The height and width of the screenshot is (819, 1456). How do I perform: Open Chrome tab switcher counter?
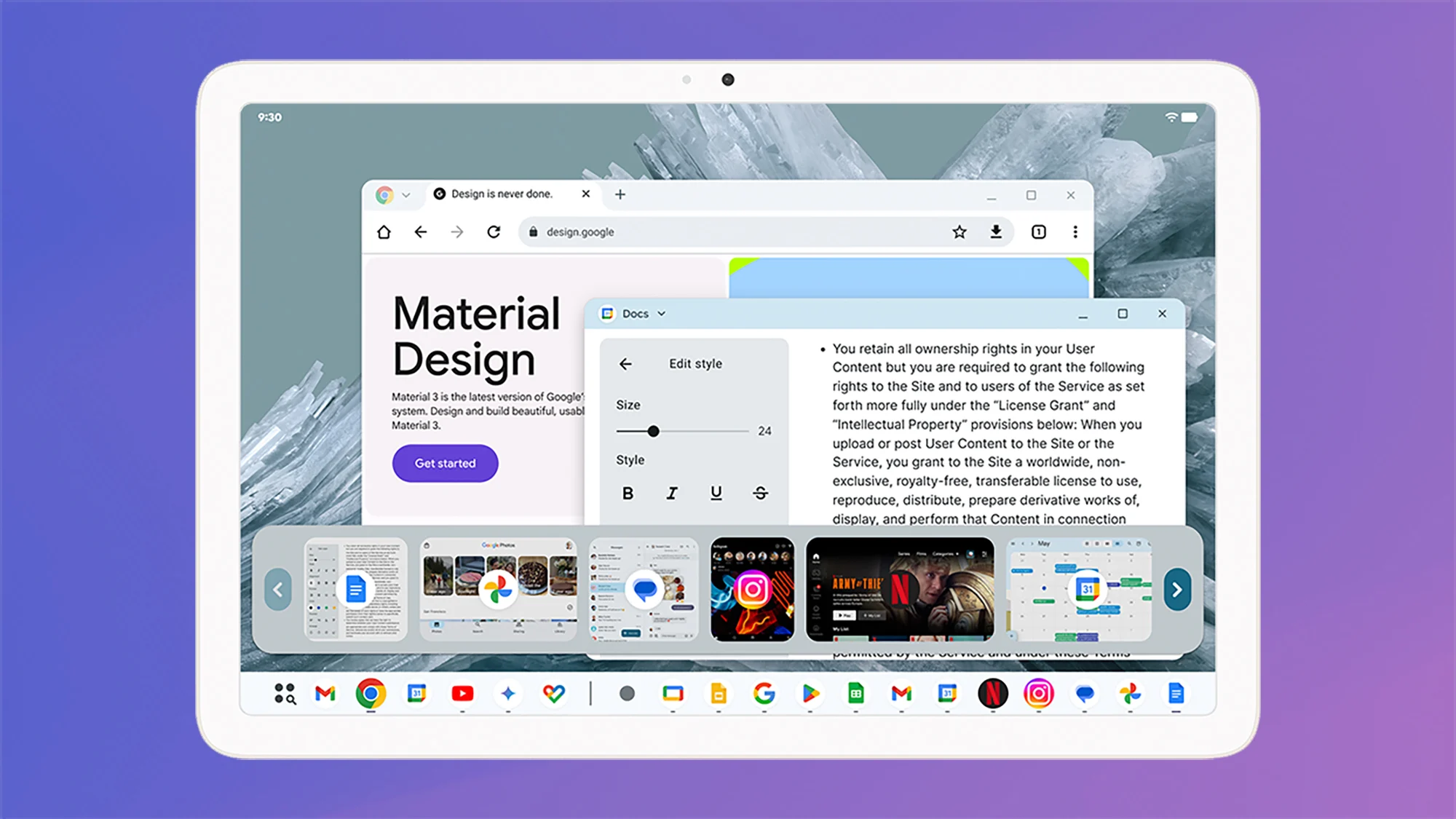pos(1039,232)
